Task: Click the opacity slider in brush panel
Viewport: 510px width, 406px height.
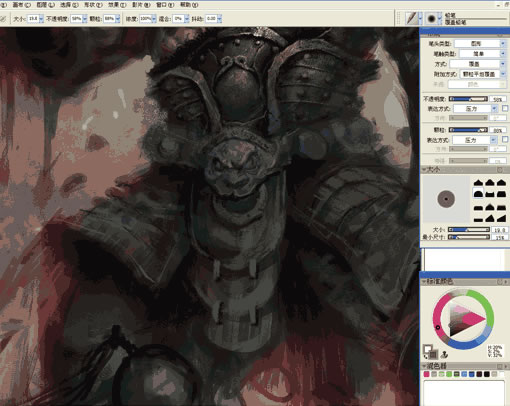Action: point(468,99)
